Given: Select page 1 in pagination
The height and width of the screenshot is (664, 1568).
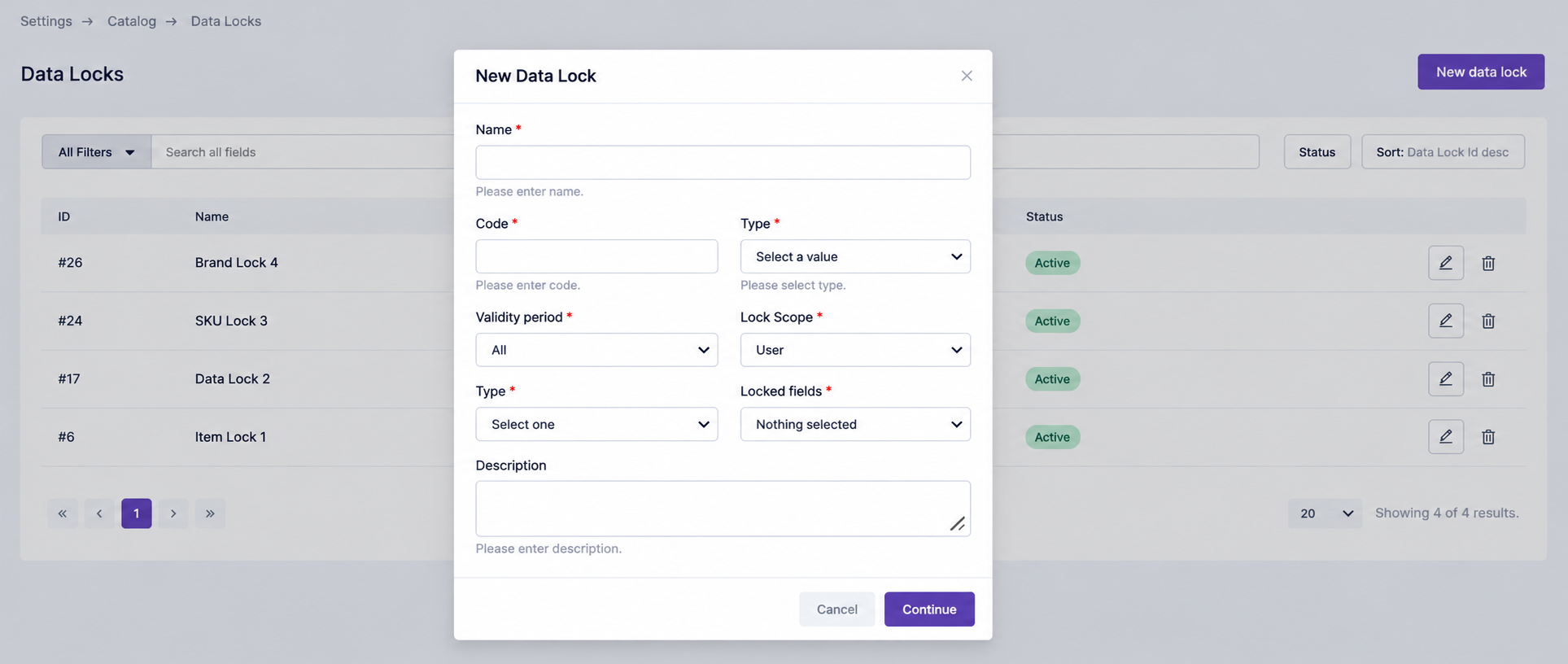Looking at the screenshot, I should click(137, 513).
